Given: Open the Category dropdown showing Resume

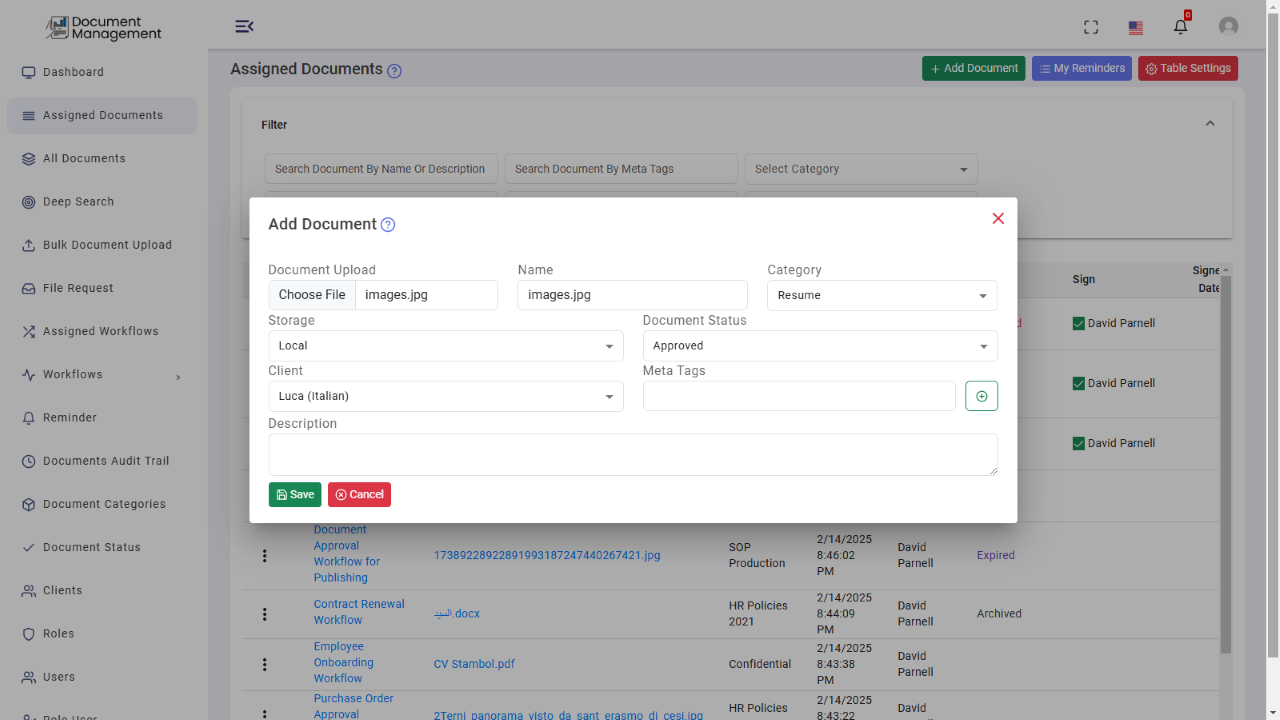Looking at the screenshot, I should click(x=881, y=295).
